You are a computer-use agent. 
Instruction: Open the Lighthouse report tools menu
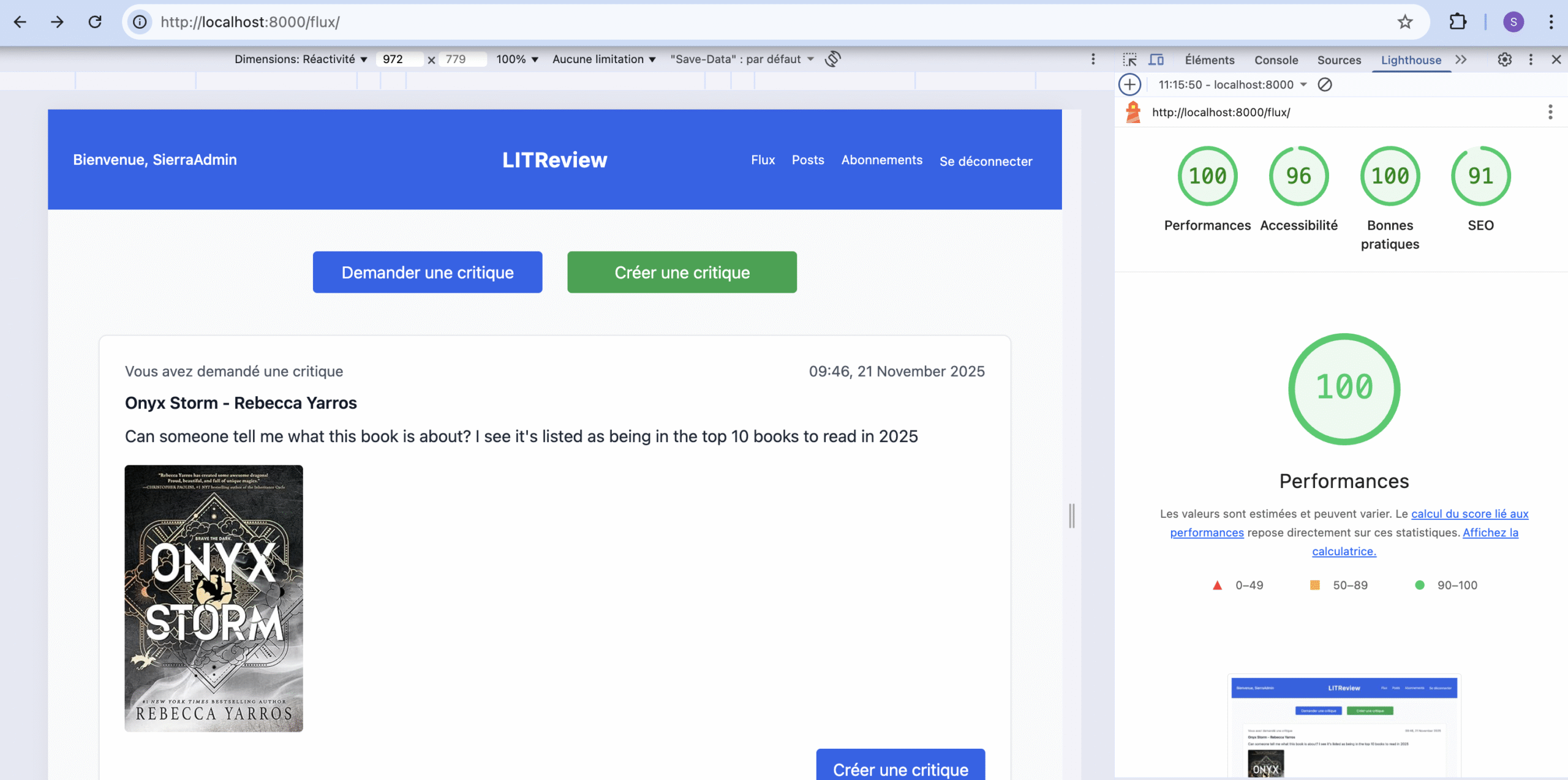[x=1550, y=112]
